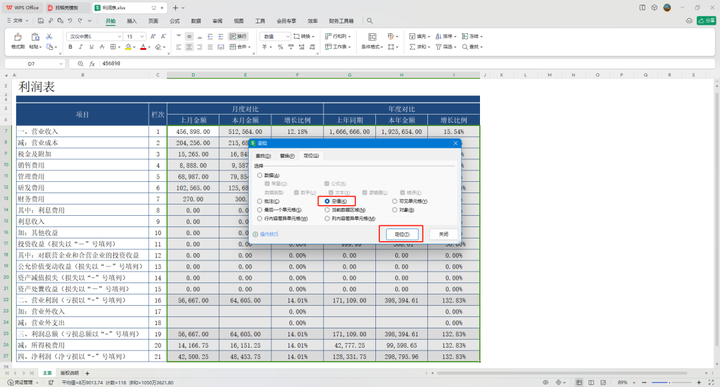
Task: Click the zoom out minus icon in status bar
Action: pyautogui.click(x=644, y=382)
